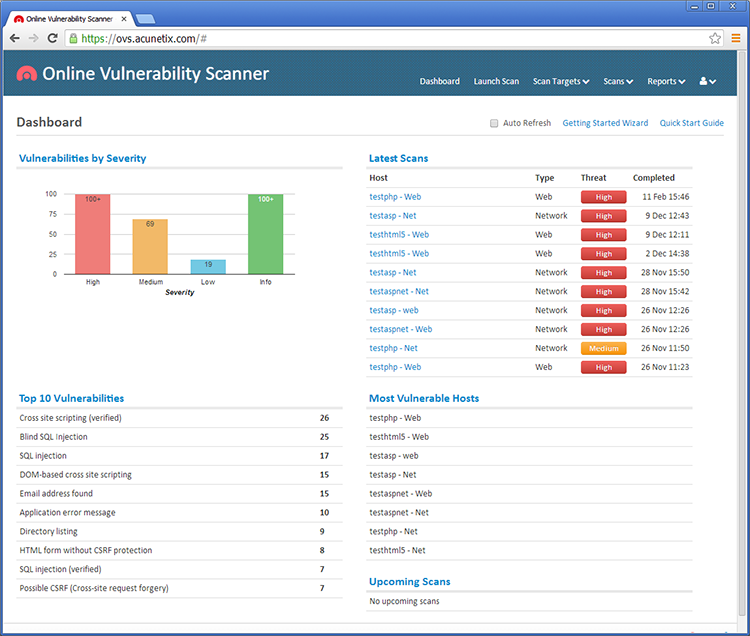
Task: Close the Online Vulnerability Scanner tab
Action: click(124, 19)
